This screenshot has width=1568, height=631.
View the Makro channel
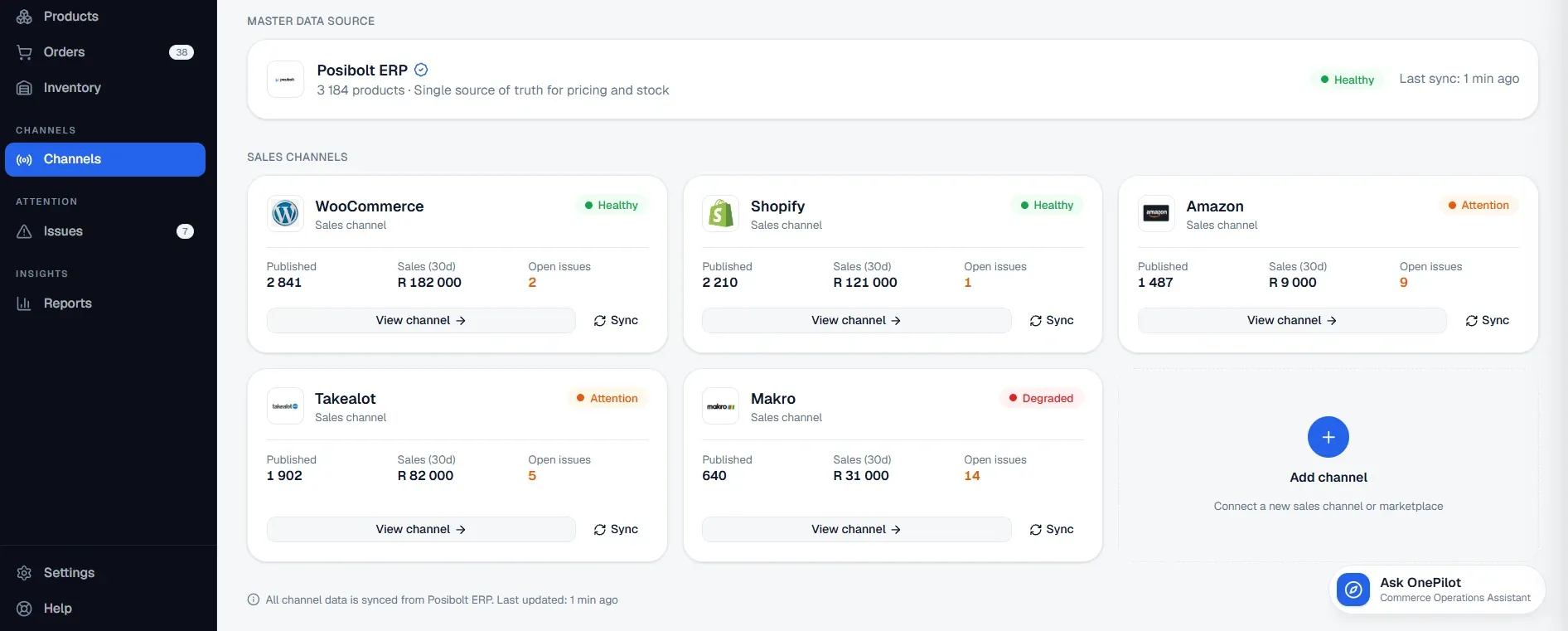856,529
